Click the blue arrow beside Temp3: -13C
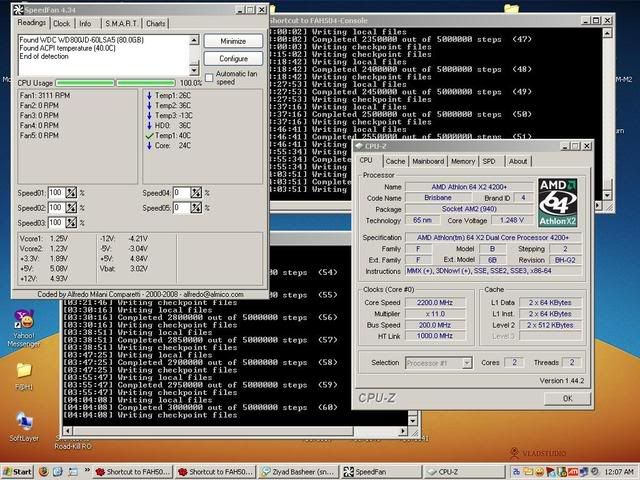This screenshot has height=480, width=640. click(x=149, y=116)
